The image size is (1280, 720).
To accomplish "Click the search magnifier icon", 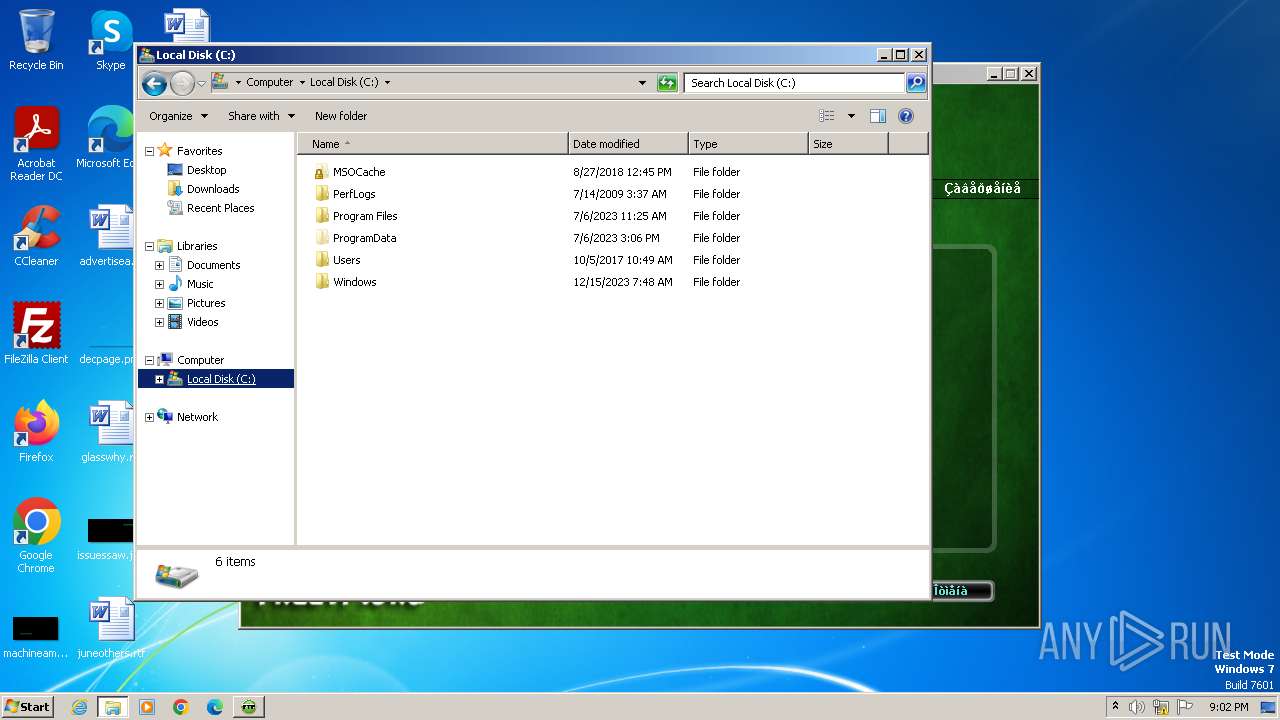I will tap(916, 83).
